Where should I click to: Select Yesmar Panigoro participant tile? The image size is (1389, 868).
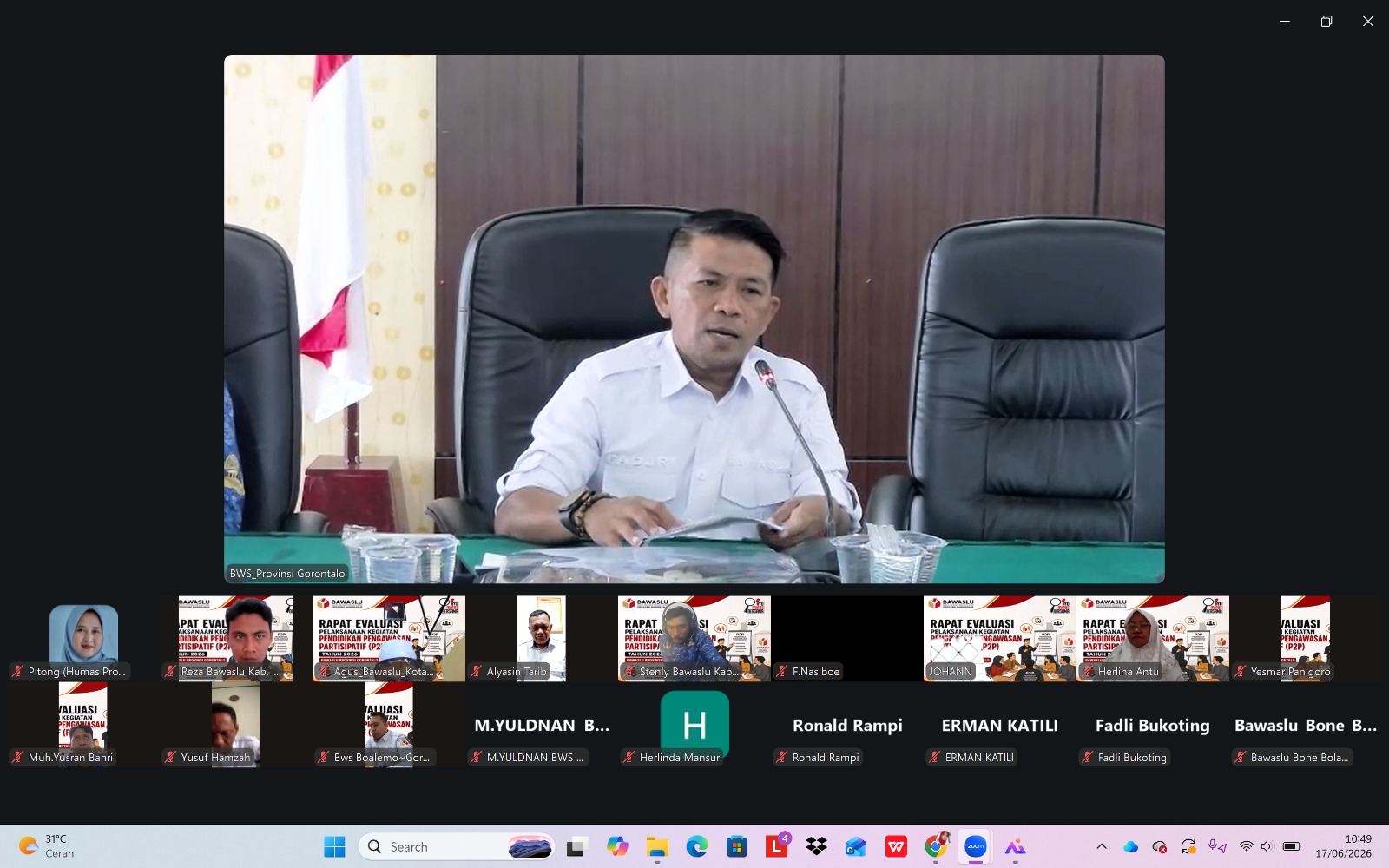1306,638
